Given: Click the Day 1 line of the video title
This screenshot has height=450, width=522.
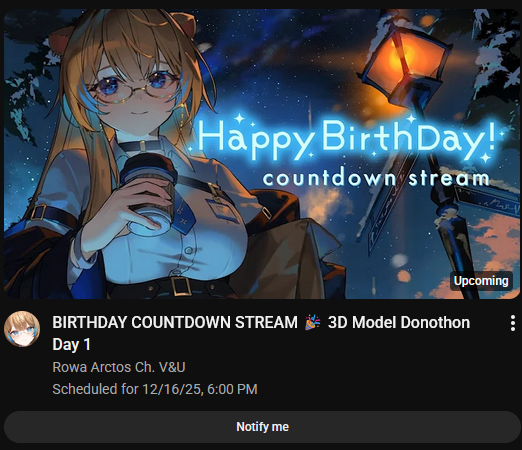Looking at the screenshot, I should (x=71, y=344).
